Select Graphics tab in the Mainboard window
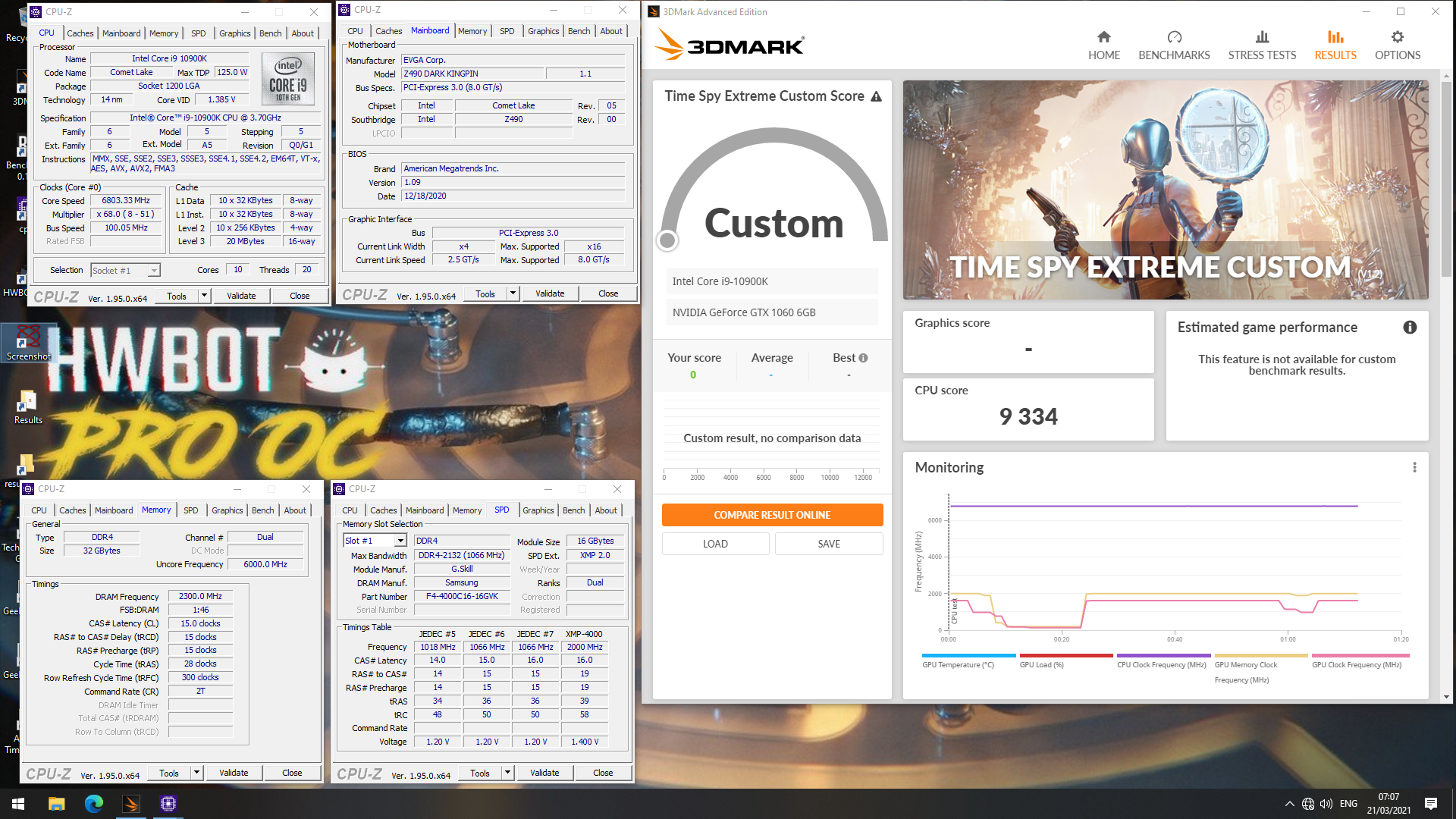The width and height of the screenshot is (1456, 819). [544, 31]
